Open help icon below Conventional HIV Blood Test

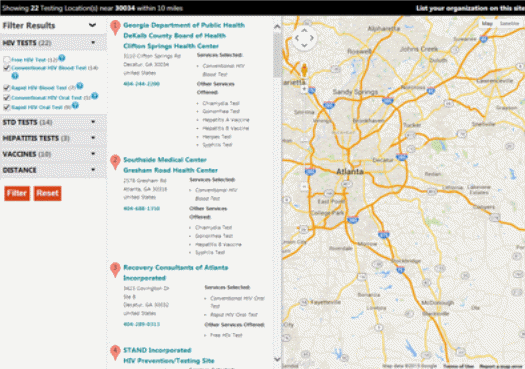(x=15, y=76)
